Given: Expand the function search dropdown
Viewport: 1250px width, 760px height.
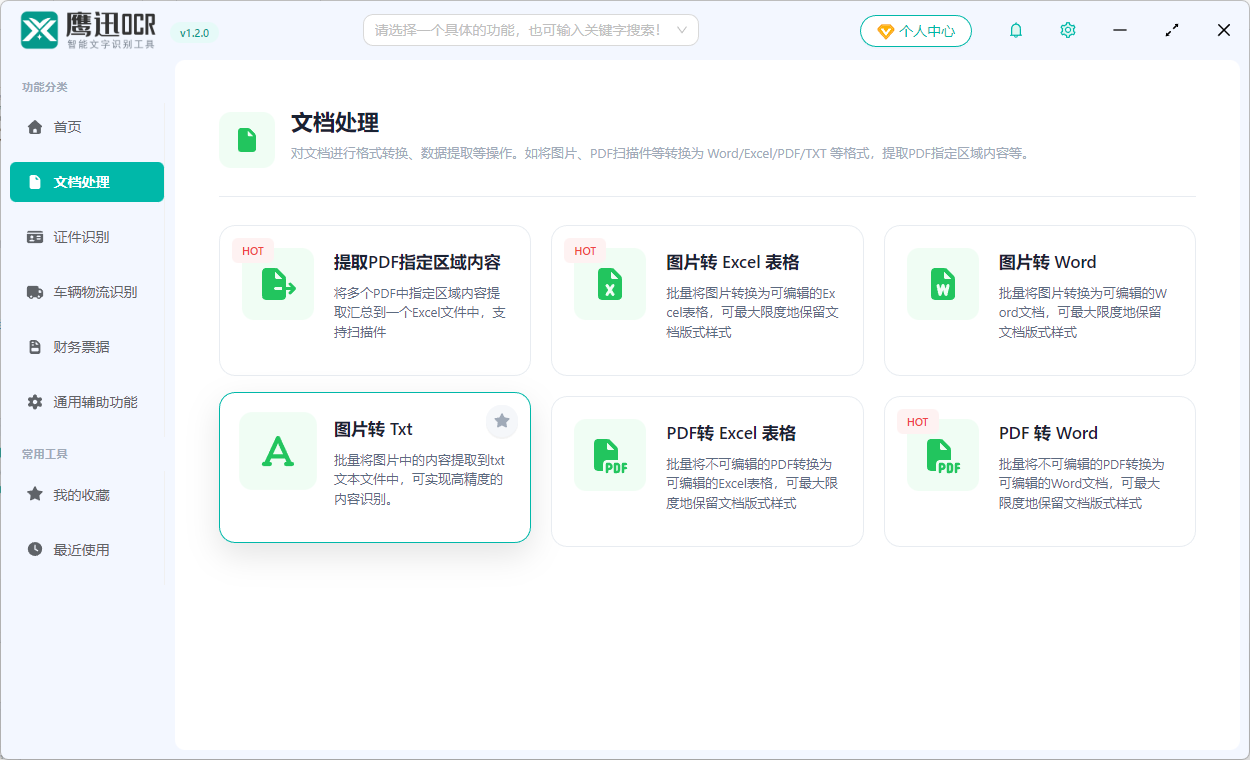Looking at the screenshot, I should [x=684, y=30].
